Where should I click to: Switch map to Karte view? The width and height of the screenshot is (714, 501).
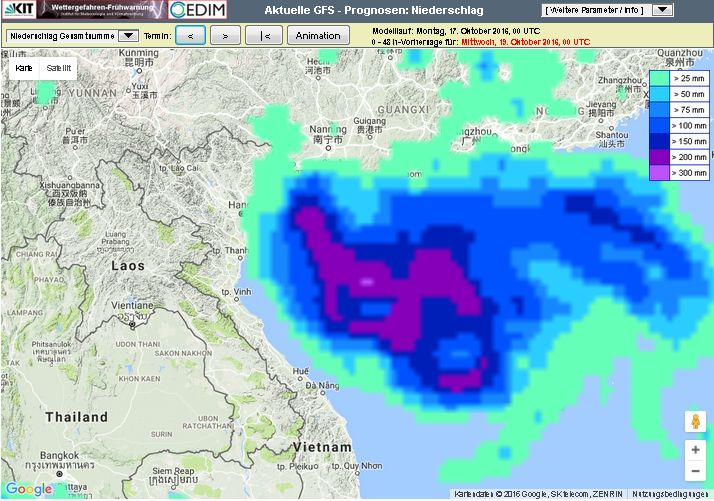pyautogui.click(x=24, y=67)
